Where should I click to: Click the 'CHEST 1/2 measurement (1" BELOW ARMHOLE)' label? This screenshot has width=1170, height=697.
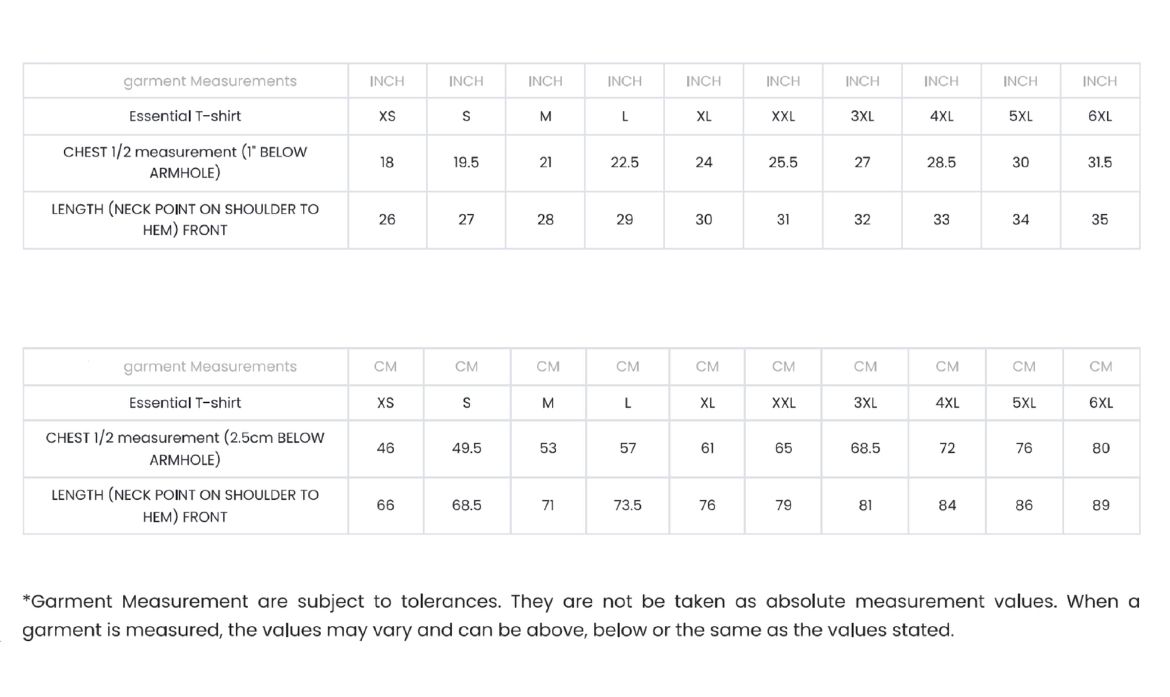185,163
